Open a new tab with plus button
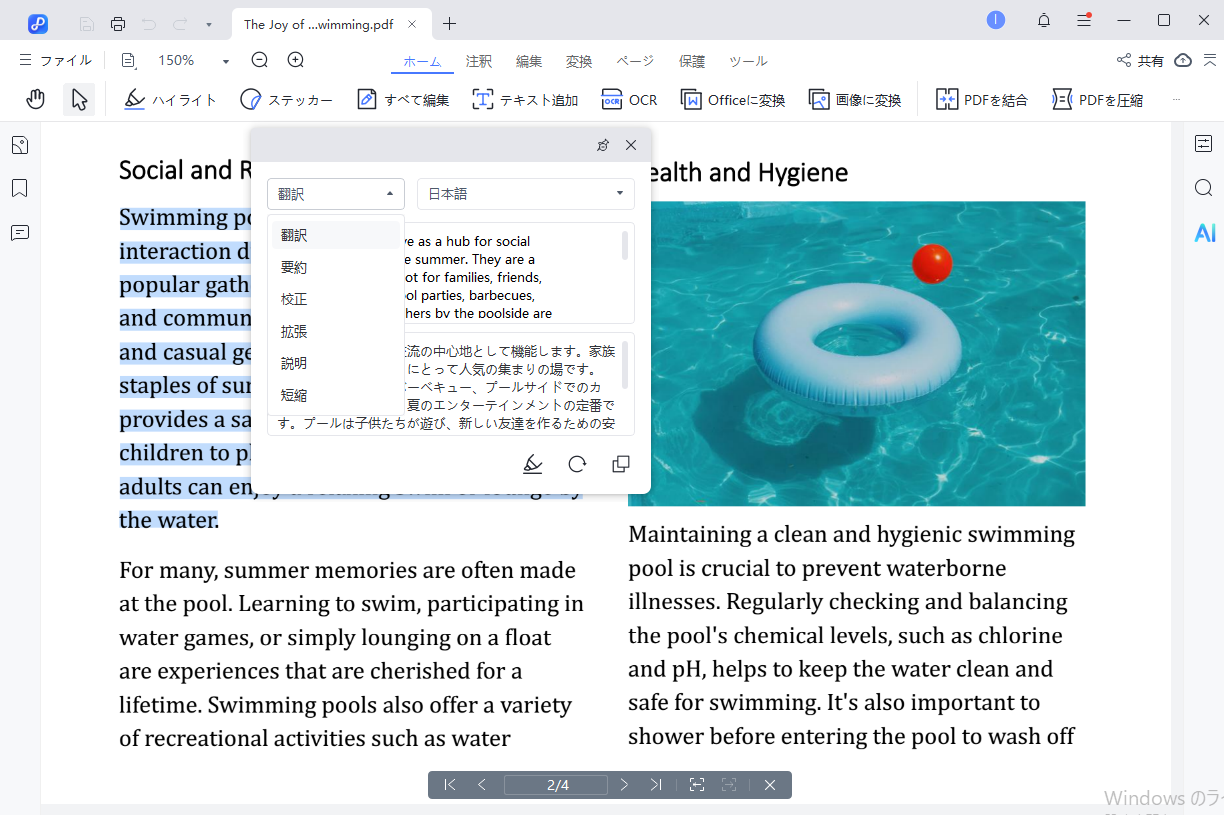Image resolution: width=1224 pixels, height=815 pixels. click(450, 24)
